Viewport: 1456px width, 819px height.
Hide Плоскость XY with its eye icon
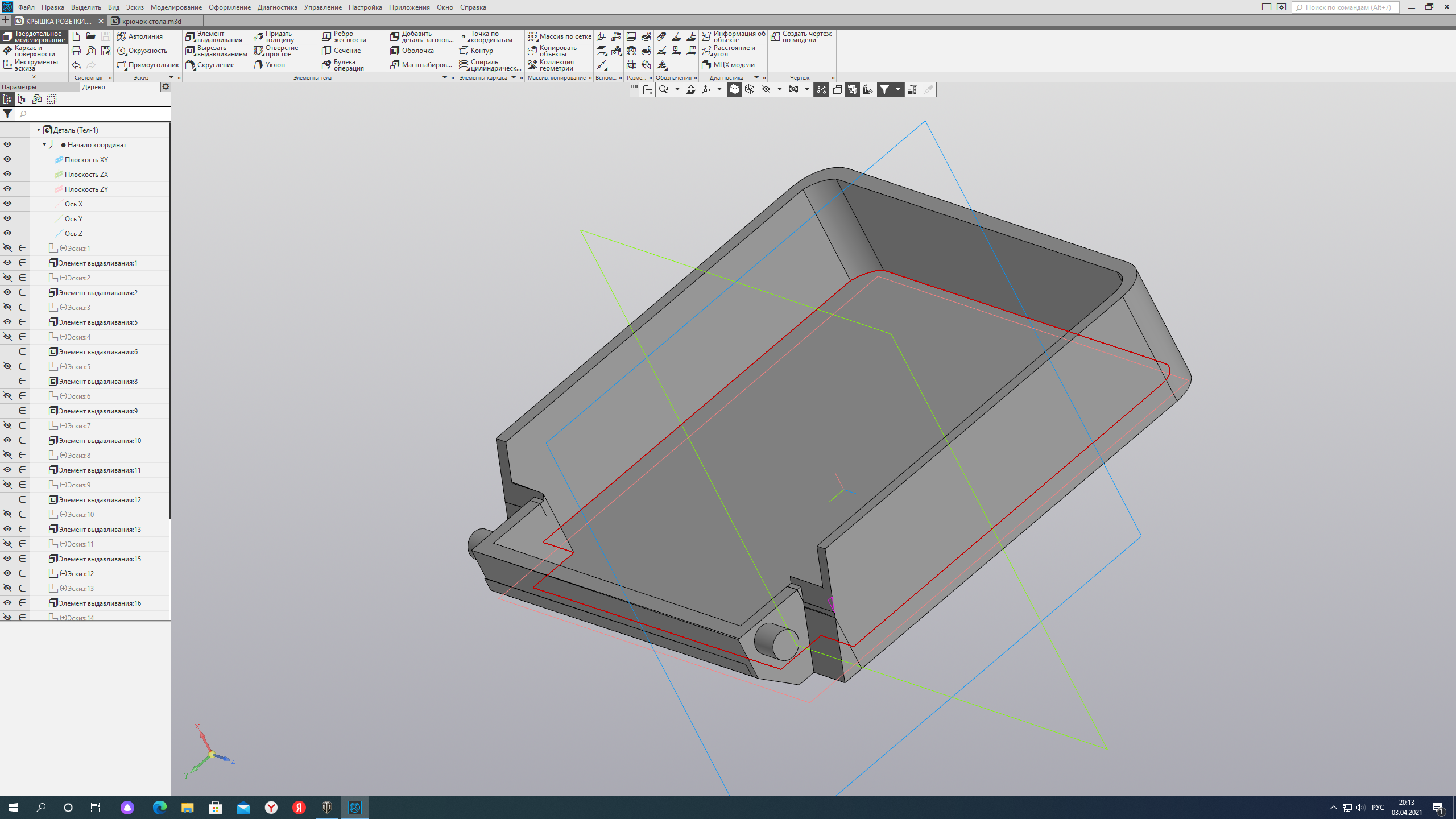point(7,159)
